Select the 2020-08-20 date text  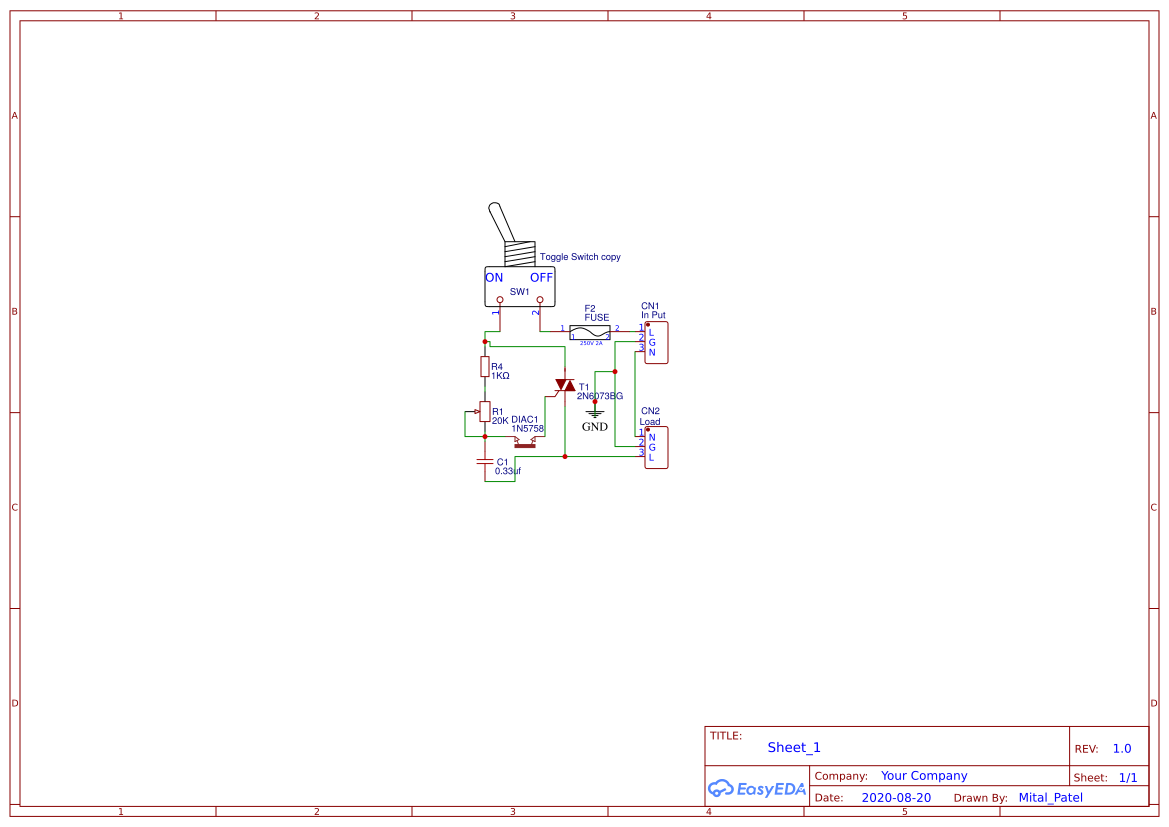(x=895, y=797)
